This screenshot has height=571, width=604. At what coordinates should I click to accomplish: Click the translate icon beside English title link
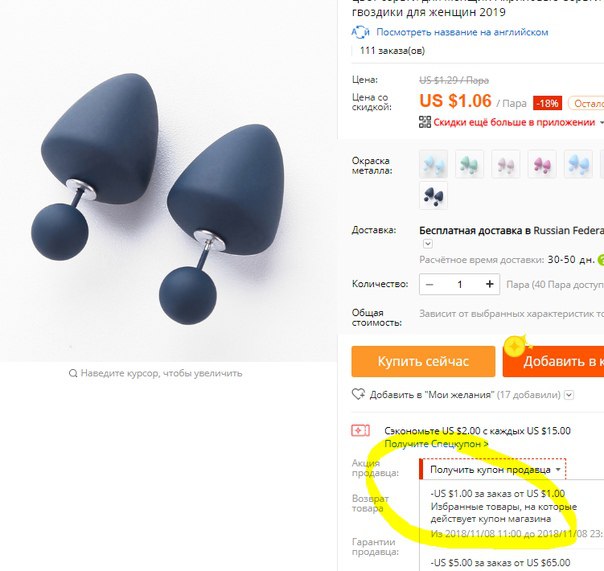pyautogui.click(x=361, y=32)
